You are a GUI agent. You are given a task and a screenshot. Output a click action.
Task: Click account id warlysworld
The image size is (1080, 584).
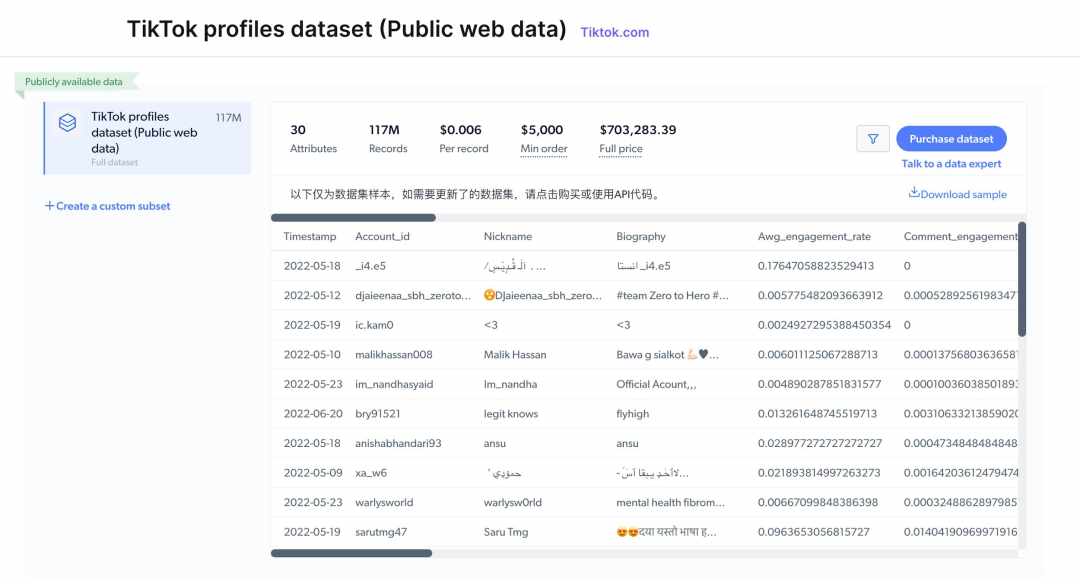tap(384, 503)
